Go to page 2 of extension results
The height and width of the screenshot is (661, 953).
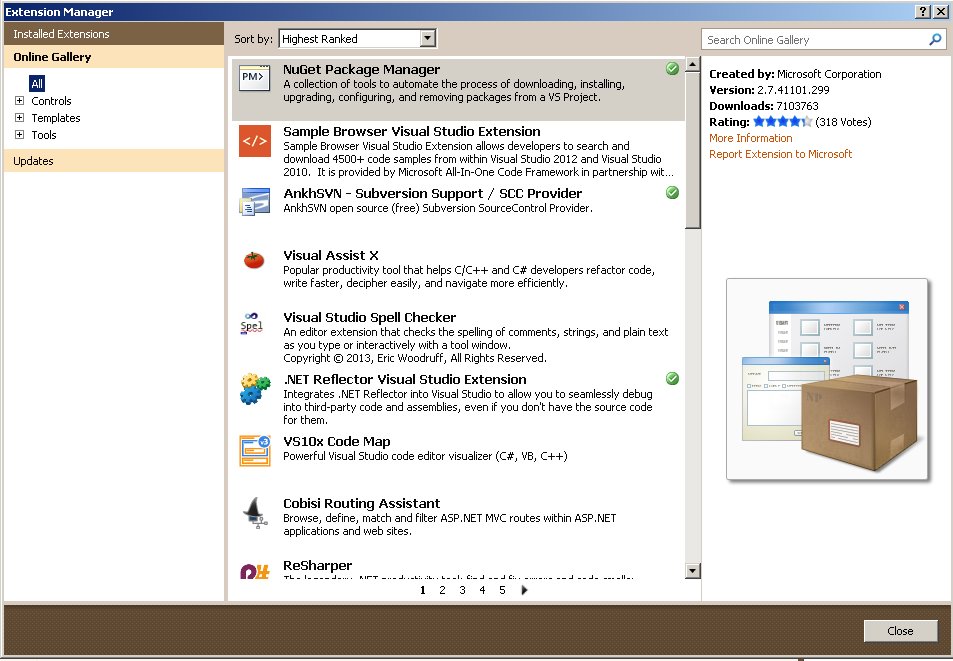(x=442, y=590)
